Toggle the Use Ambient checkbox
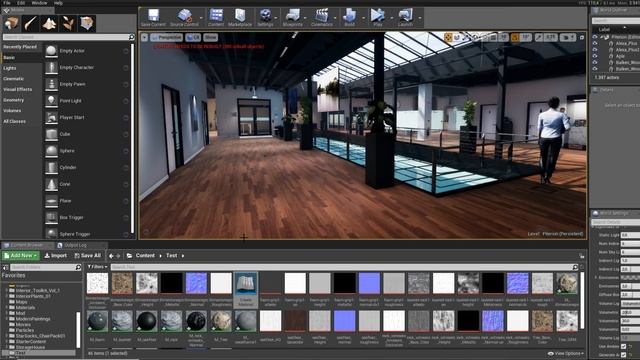Screen dimensions: 640x360 coord(623,347)
